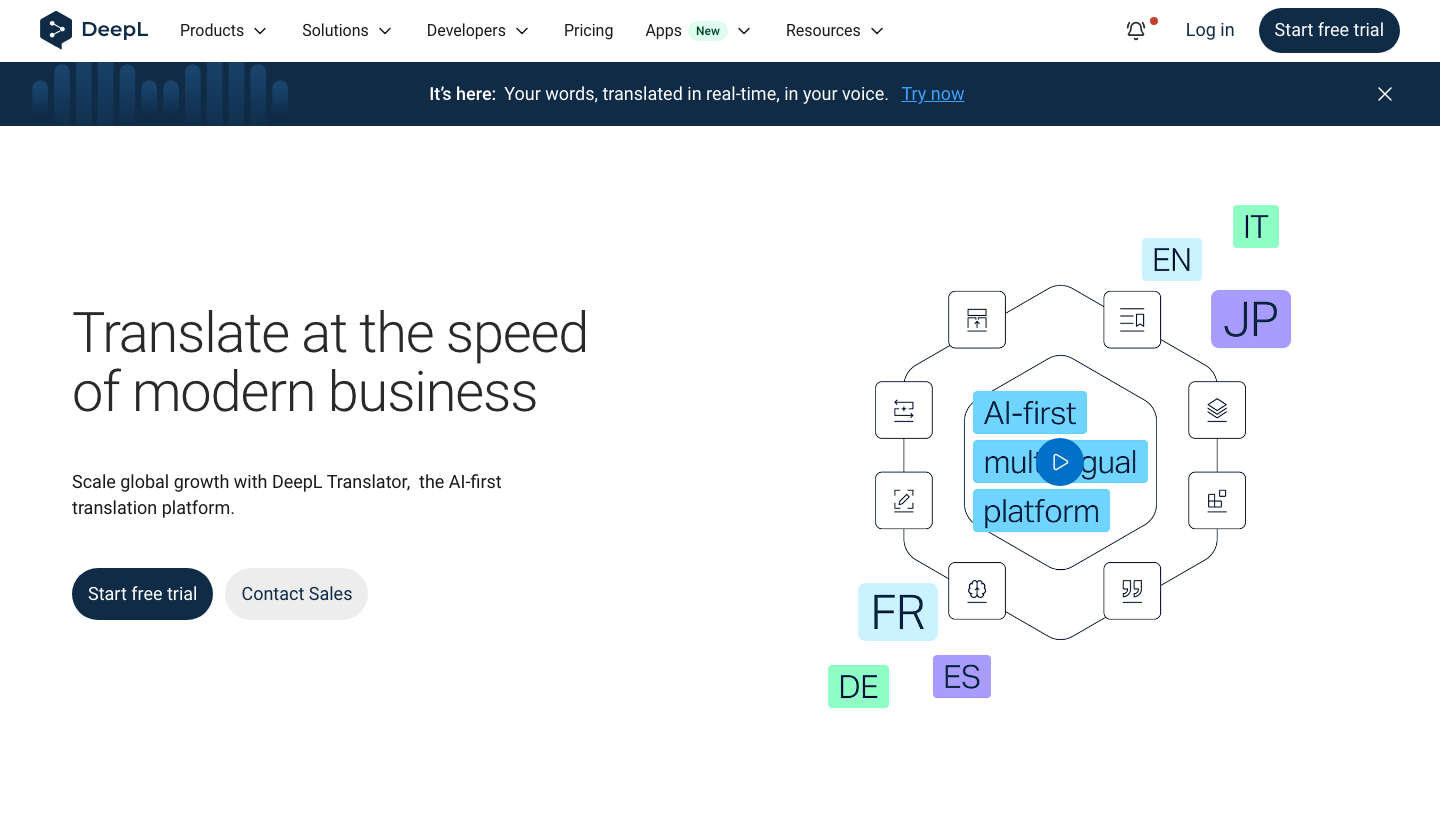Click the quotation marks icon on the hexagon
Screen dimensions: 1440x820
coord(1132,590)
